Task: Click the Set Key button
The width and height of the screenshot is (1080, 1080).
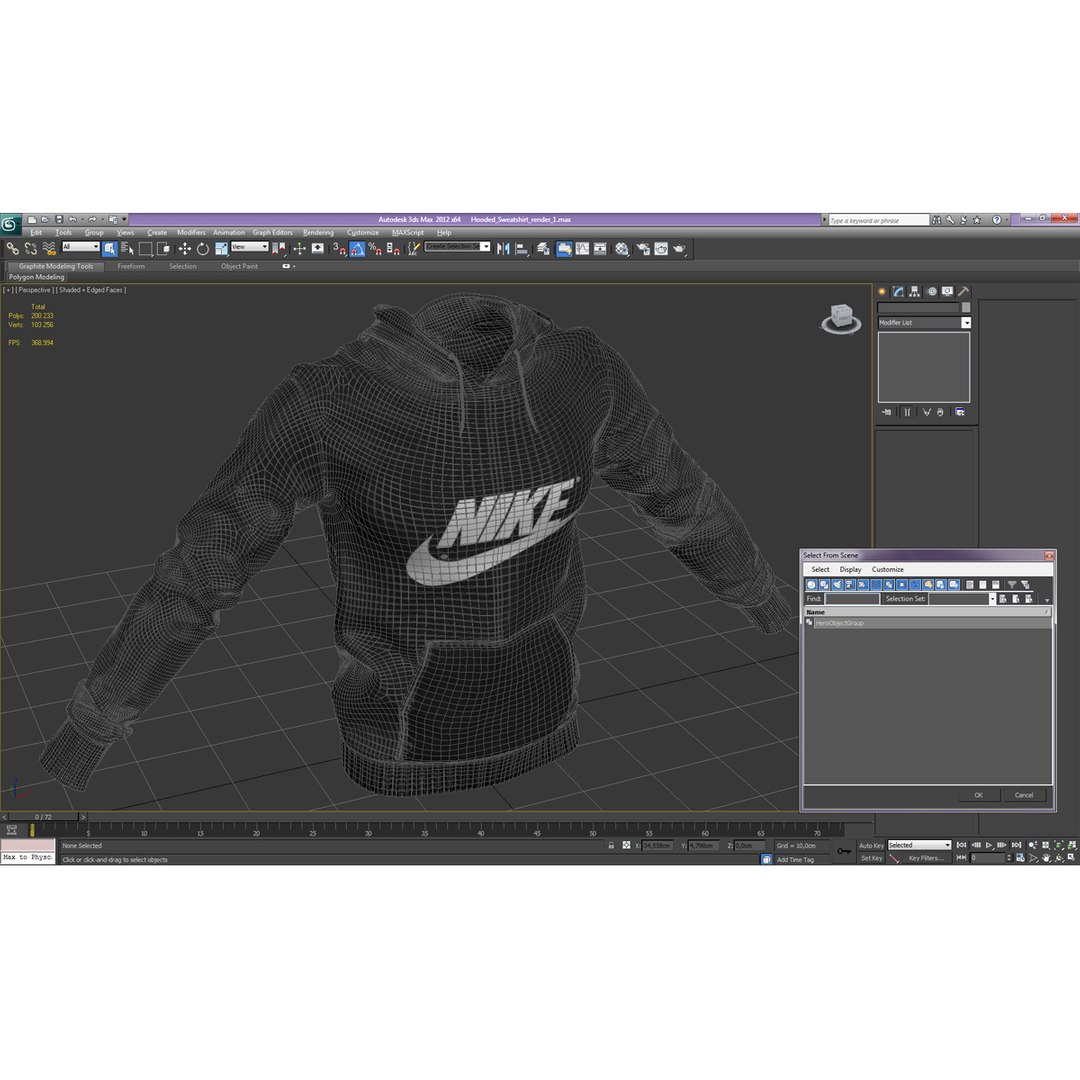Action: point(871,858)
